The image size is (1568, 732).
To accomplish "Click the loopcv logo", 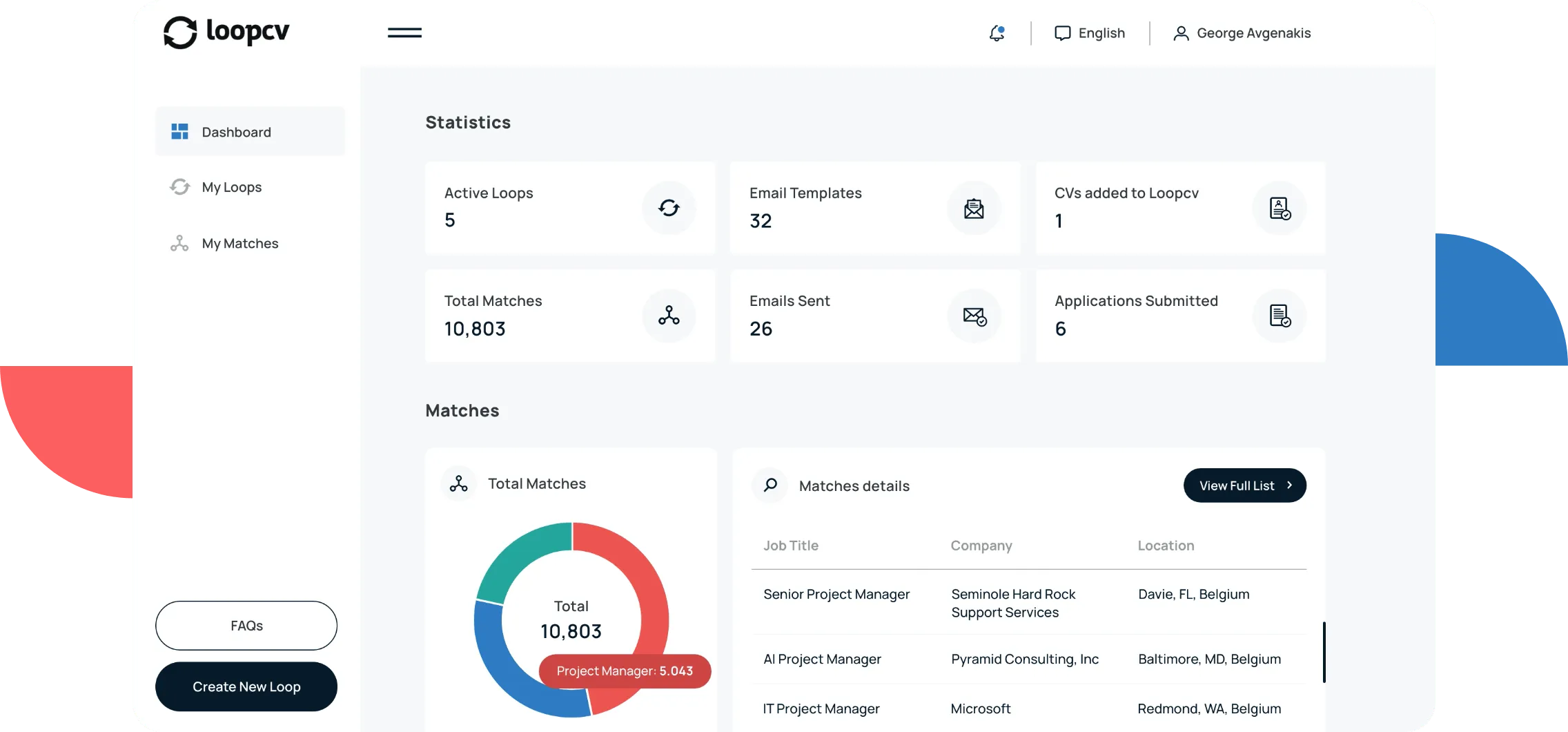I will (x=226, y=31).
